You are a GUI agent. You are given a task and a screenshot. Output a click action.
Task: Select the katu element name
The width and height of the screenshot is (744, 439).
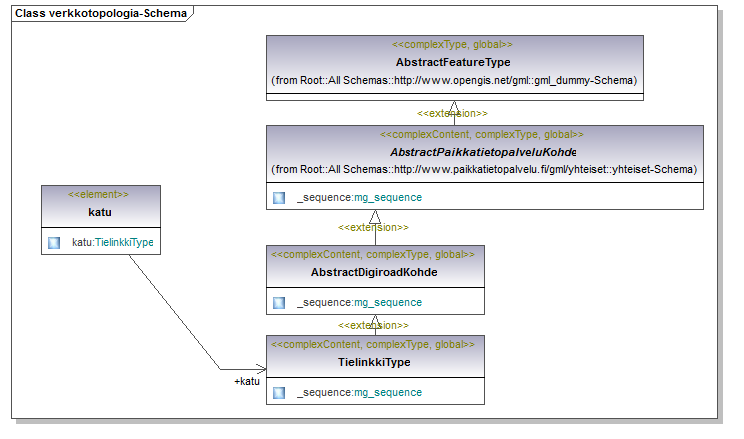click(x=99, y=211)
